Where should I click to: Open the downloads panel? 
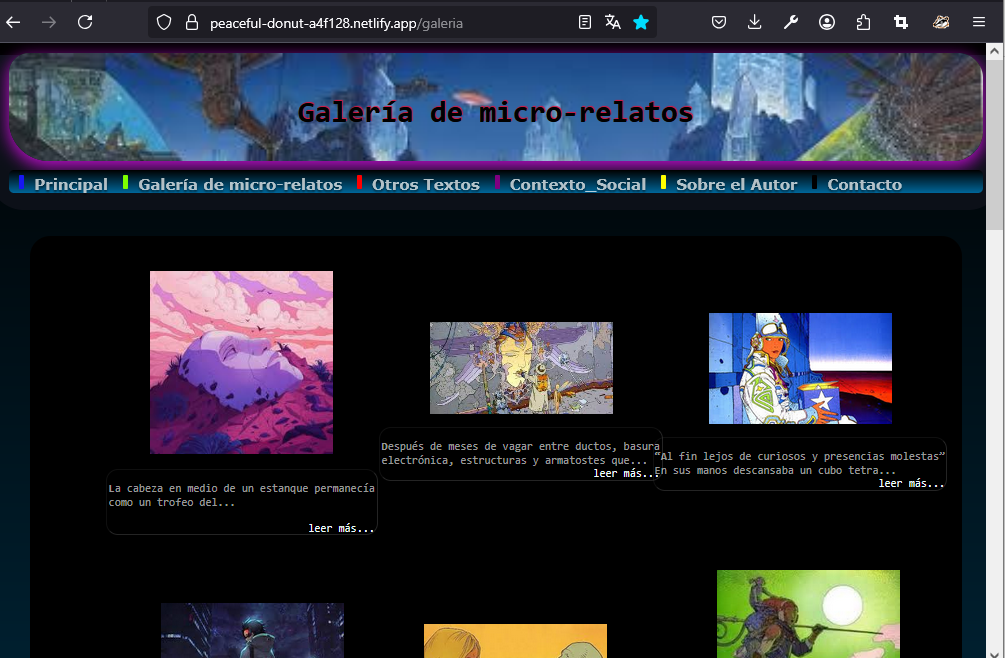coord(755,22)
